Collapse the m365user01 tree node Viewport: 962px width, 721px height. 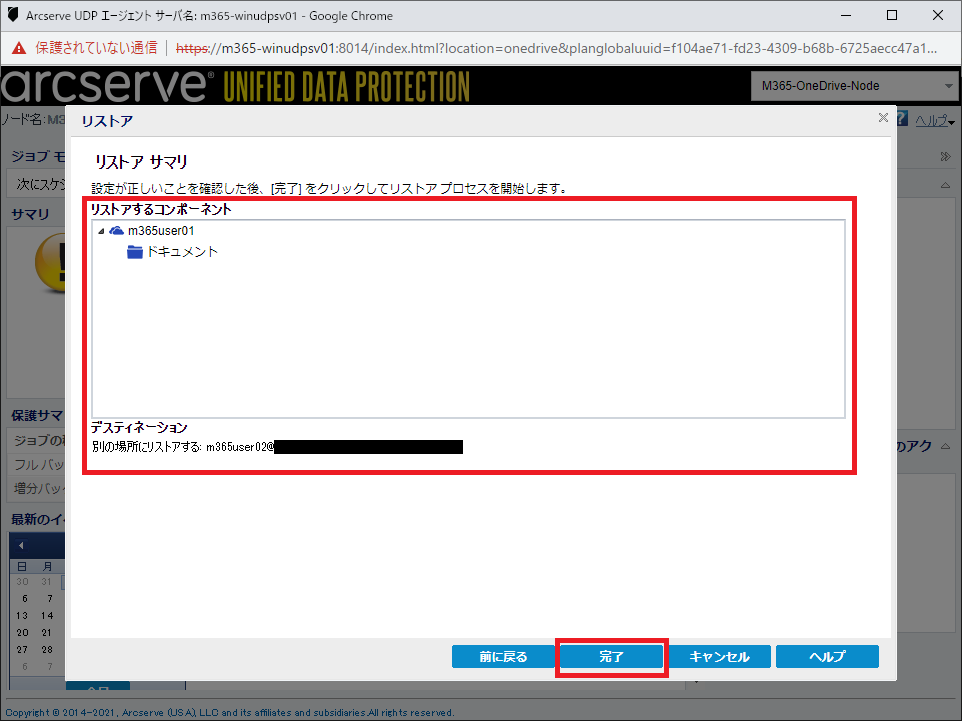[101, 231]
